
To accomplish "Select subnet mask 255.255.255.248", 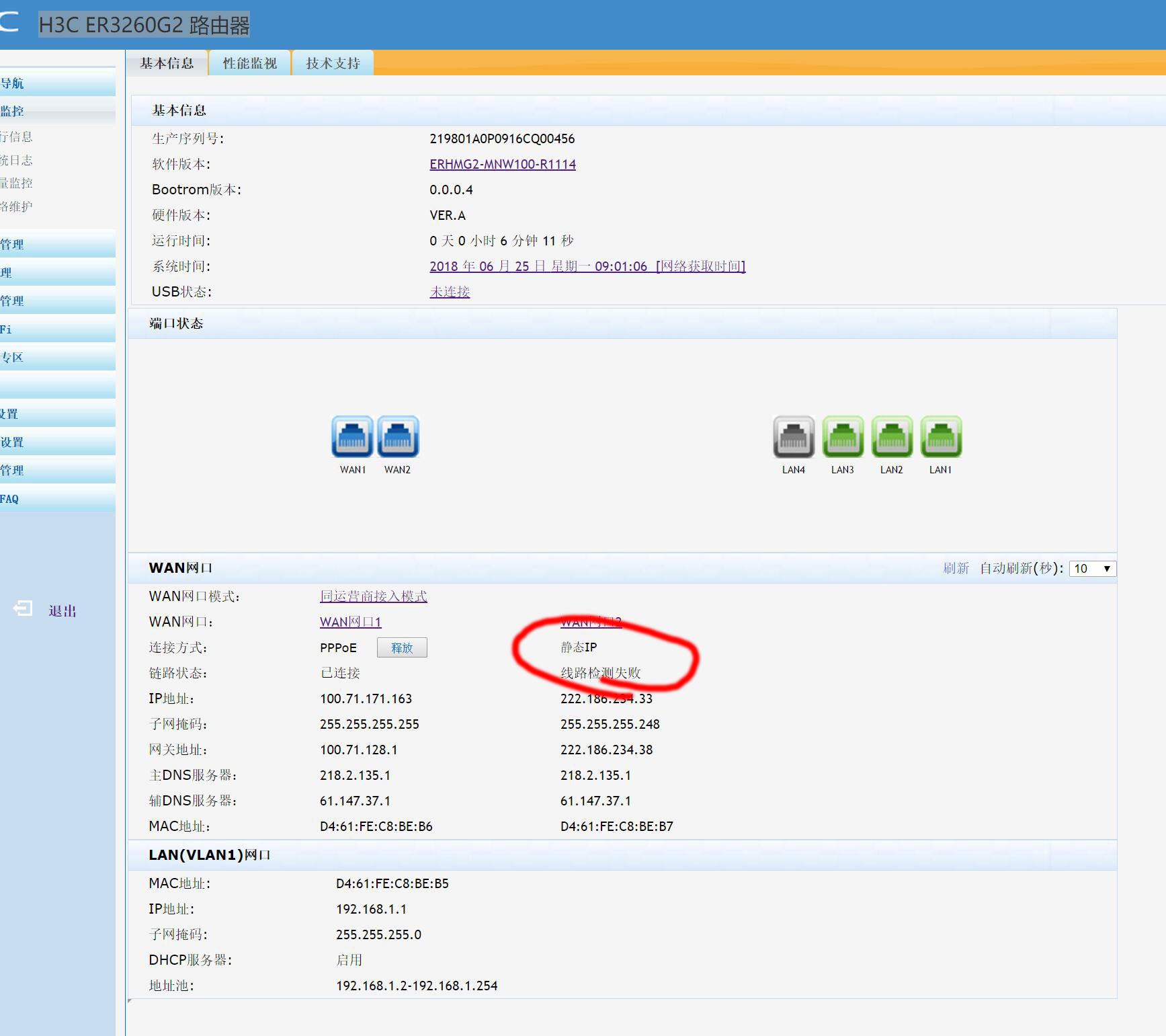I will (610, 724).
